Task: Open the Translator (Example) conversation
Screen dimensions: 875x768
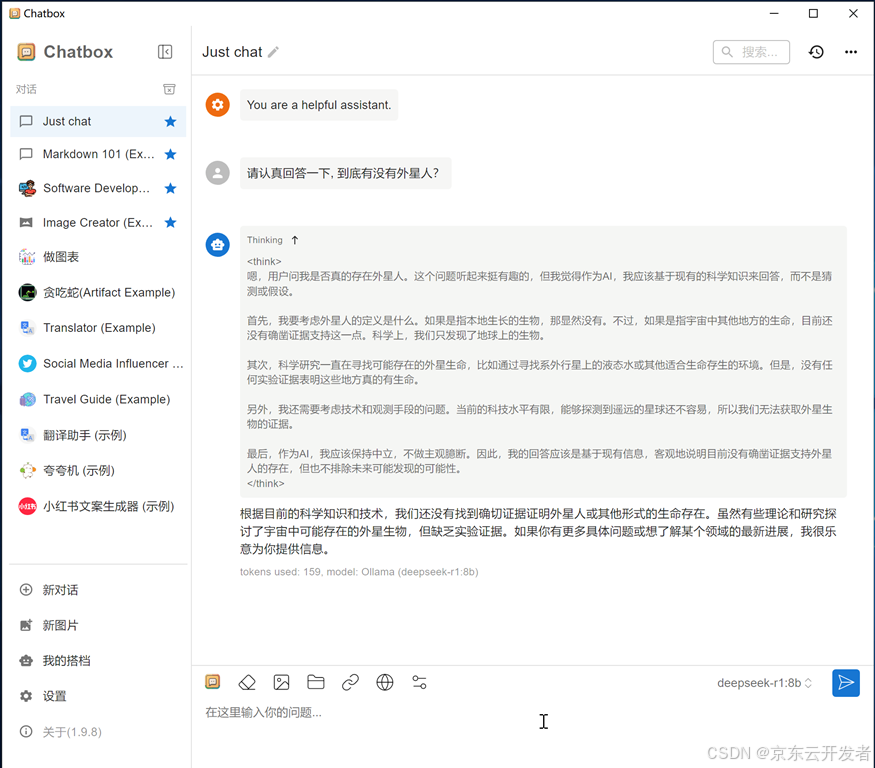Action: click(x=98, y=328)
